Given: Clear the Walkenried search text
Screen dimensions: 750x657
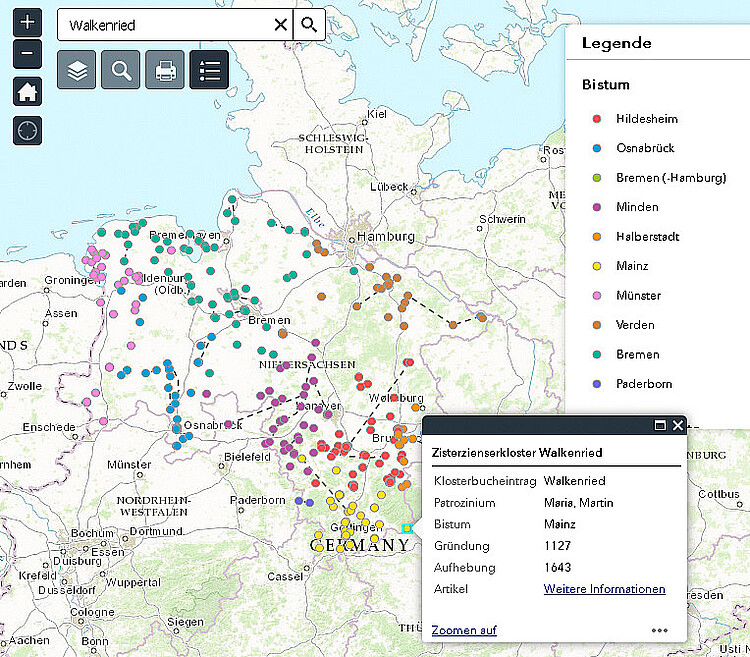Looking at the screenshot, I should tap(280, 25).
